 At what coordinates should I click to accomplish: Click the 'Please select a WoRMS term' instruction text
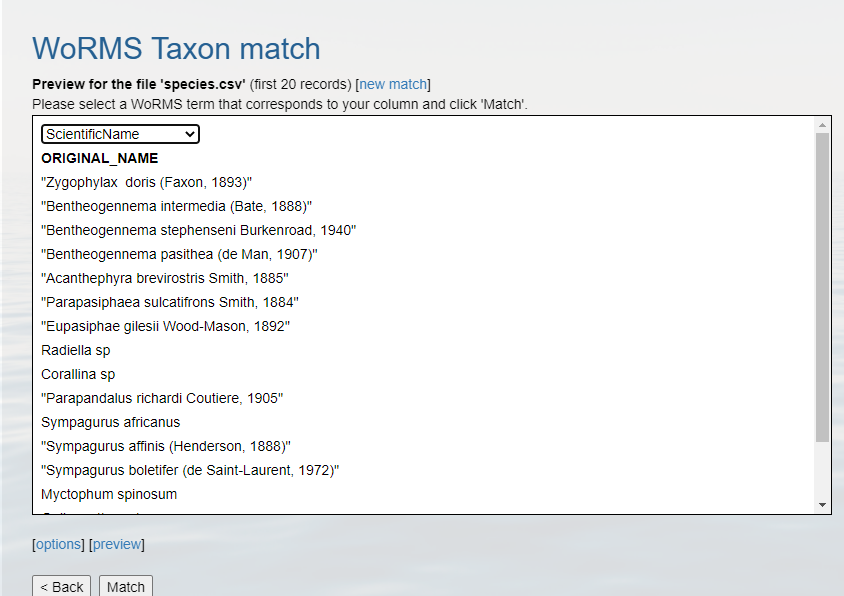click(280, 104)
